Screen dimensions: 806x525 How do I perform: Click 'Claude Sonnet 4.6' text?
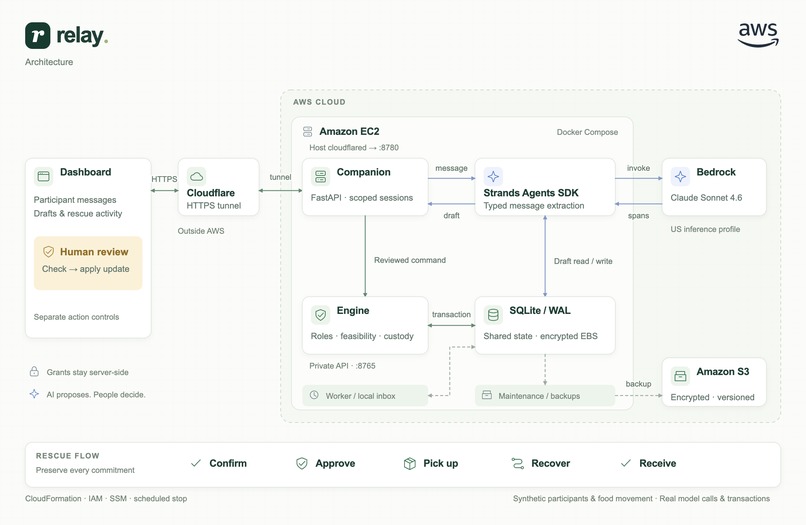click(706, 197)
